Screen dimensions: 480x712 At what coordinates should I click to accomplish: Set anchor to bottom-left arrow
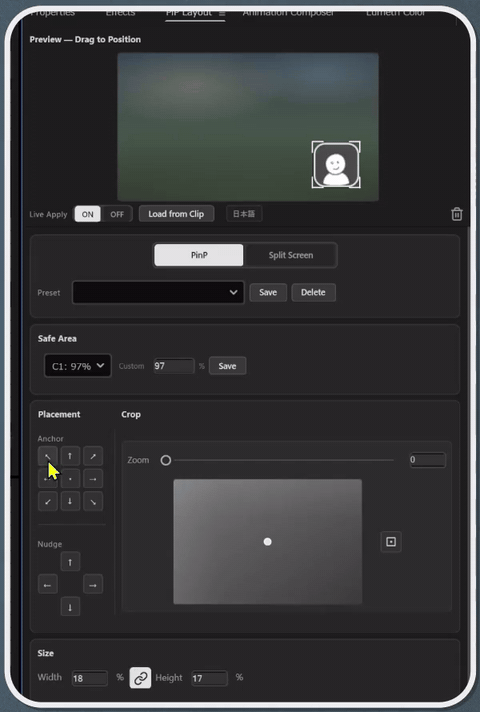(x=48, y=501)
